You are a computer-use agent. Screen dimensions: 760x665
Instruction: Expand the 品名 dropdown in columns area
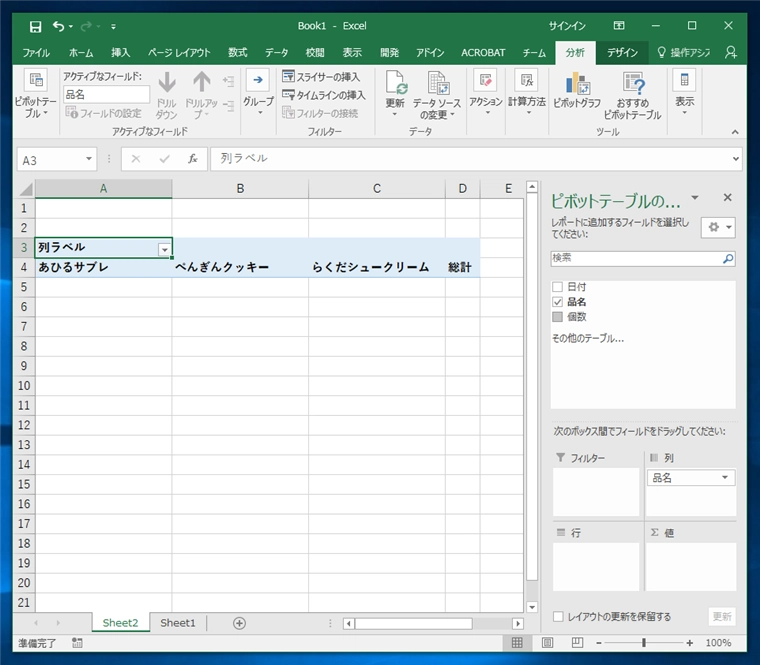[x=725, y=478]
